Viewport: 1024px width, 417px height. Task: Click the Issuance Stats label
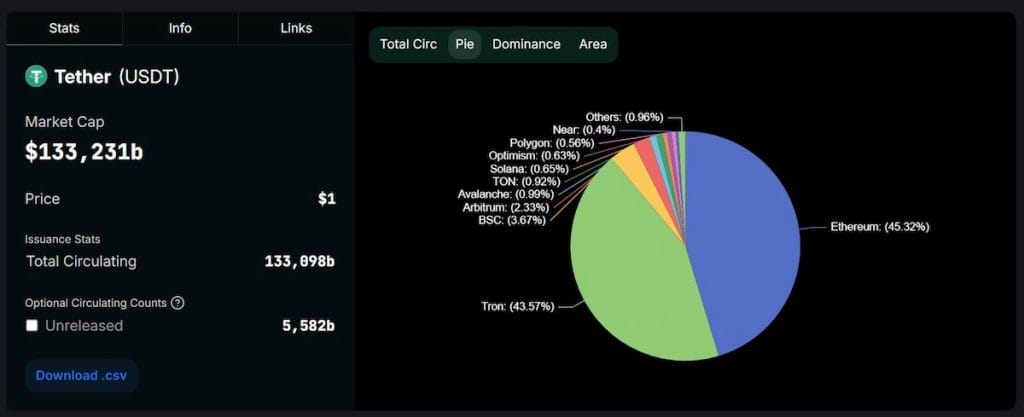[x=63, y=239]
